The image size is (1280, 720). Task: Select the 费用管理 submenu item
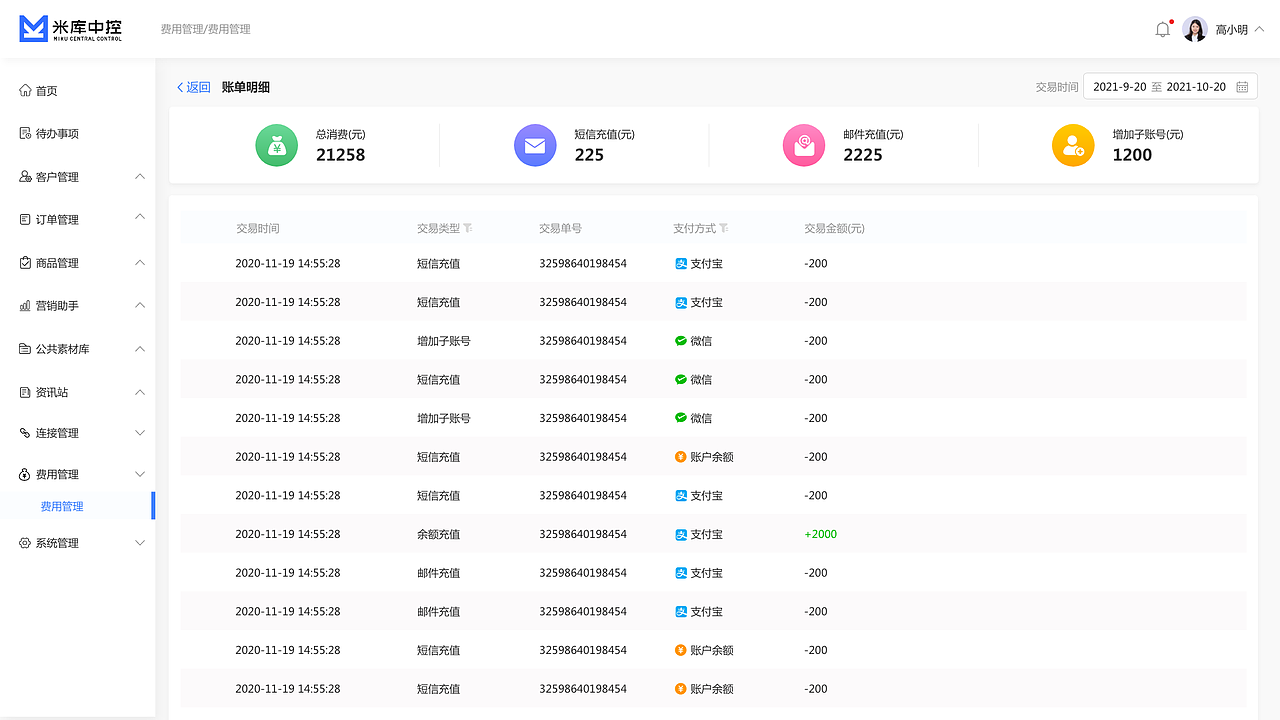62,507
